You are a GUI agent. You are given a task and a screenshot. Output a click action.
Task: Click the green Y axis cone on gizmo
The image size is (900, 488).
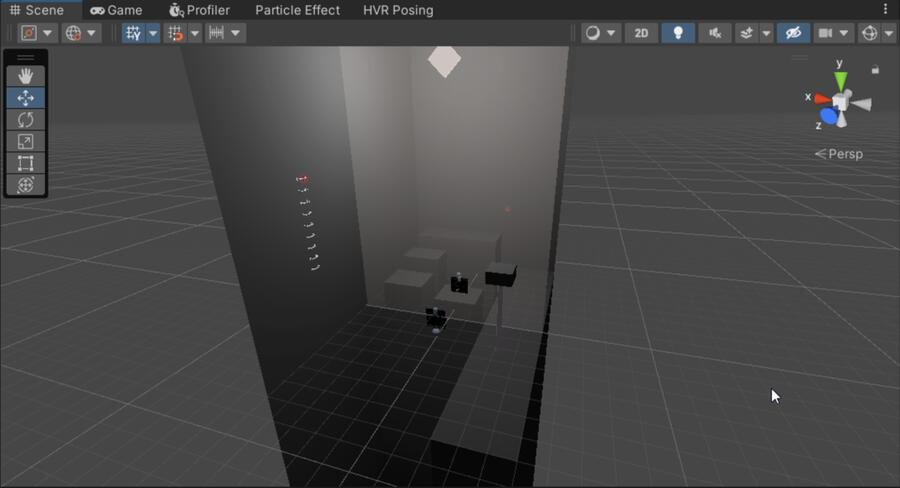840,78
